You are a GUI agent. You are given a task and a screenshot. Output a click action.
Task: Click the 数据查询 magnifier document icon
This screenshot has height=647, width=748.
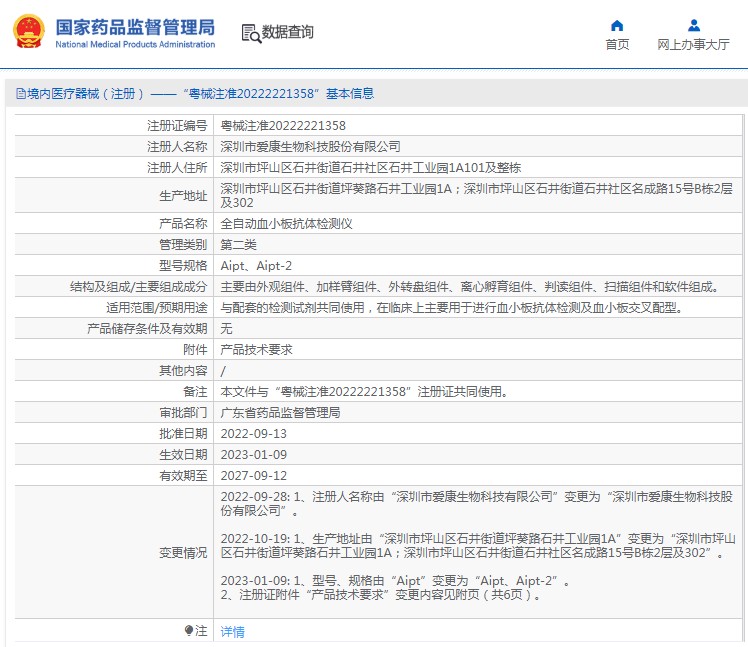pos(251,33)
